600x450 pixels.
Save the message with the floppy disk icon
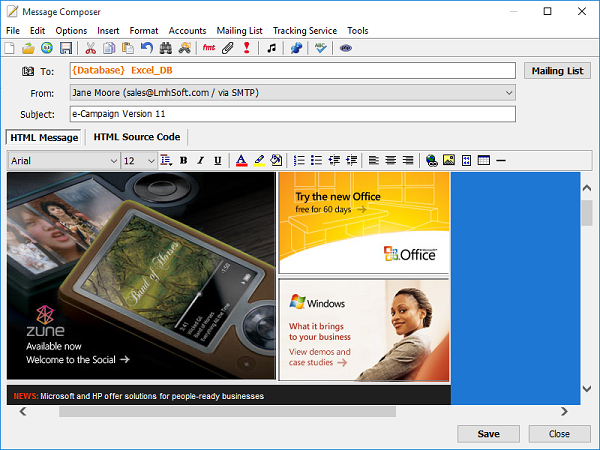pos(66,48)
